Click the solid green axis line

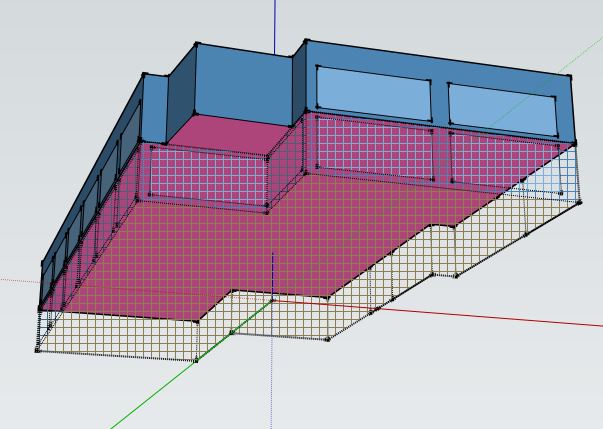click(x=173, y=379)
